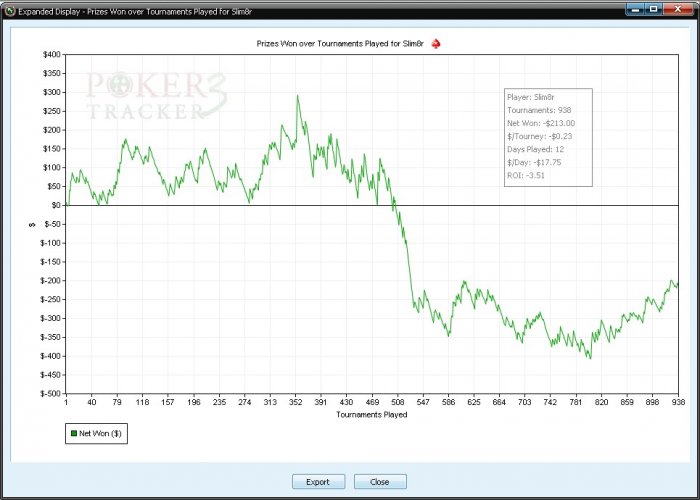
Task: Click the Tournaments Played axis label
Action: coord(371,414)
